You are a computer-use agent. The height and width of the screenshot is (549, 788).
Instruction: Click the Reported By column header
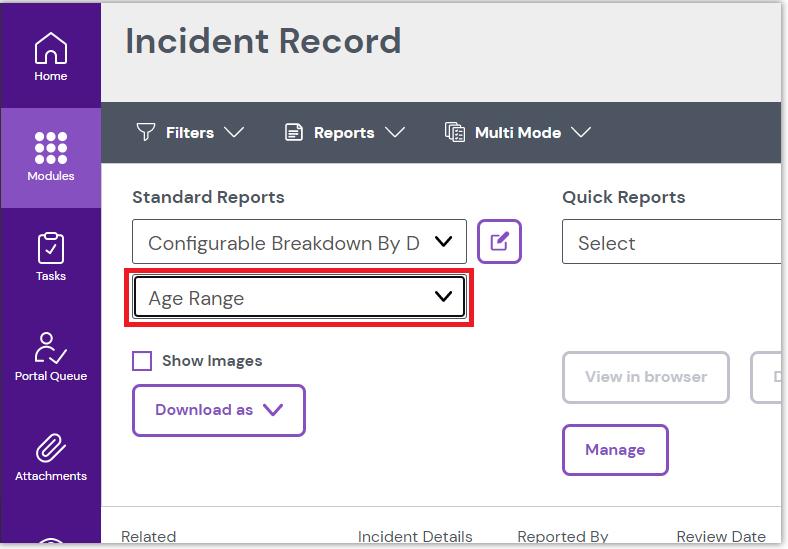562,537
